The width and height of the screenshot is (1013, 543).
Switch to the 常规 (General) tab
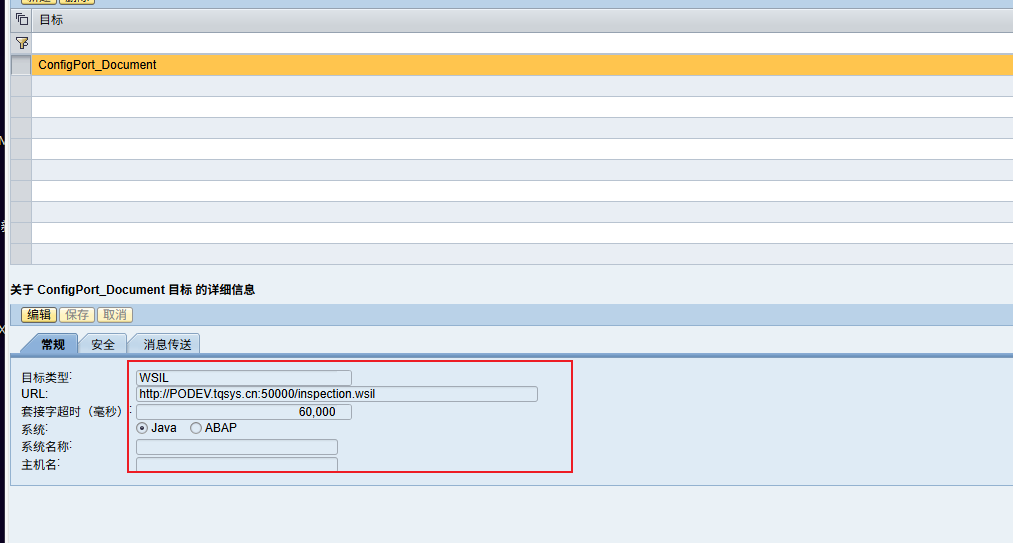click(52, 344)
